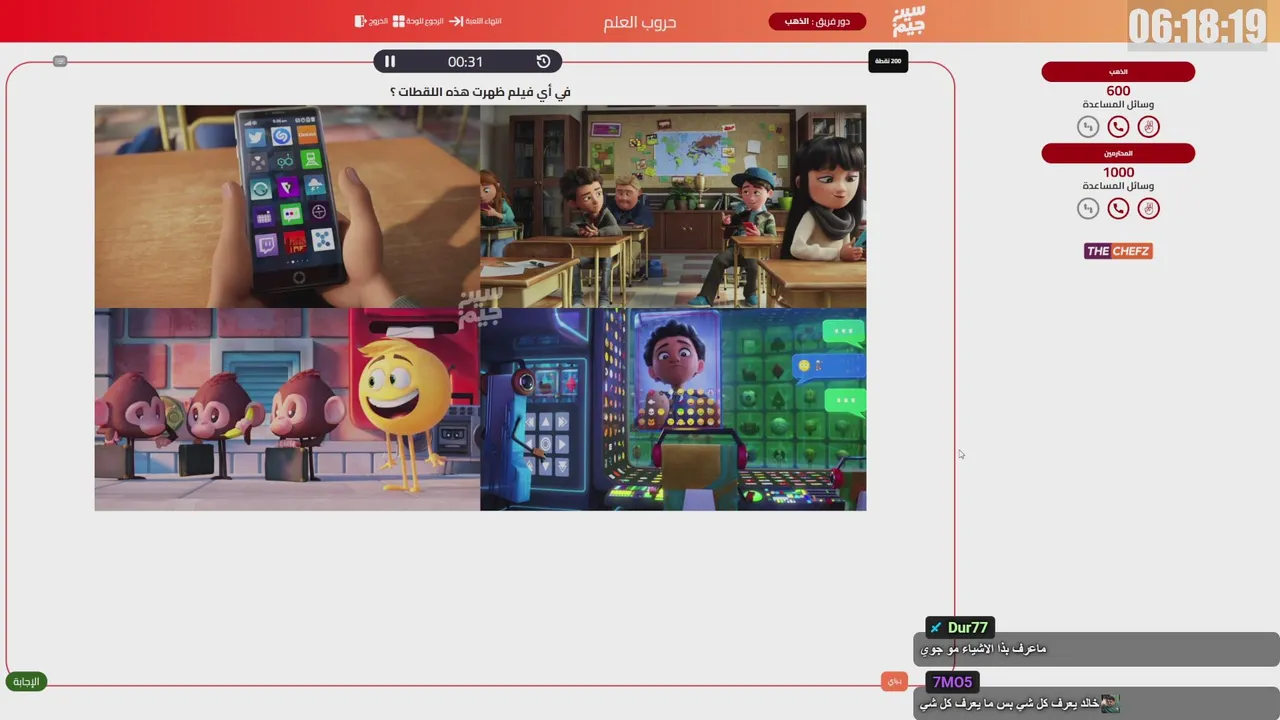Pause the question countdown timer
The image size is (1280, 720).
pyautogui.click(x=390, y=61)
